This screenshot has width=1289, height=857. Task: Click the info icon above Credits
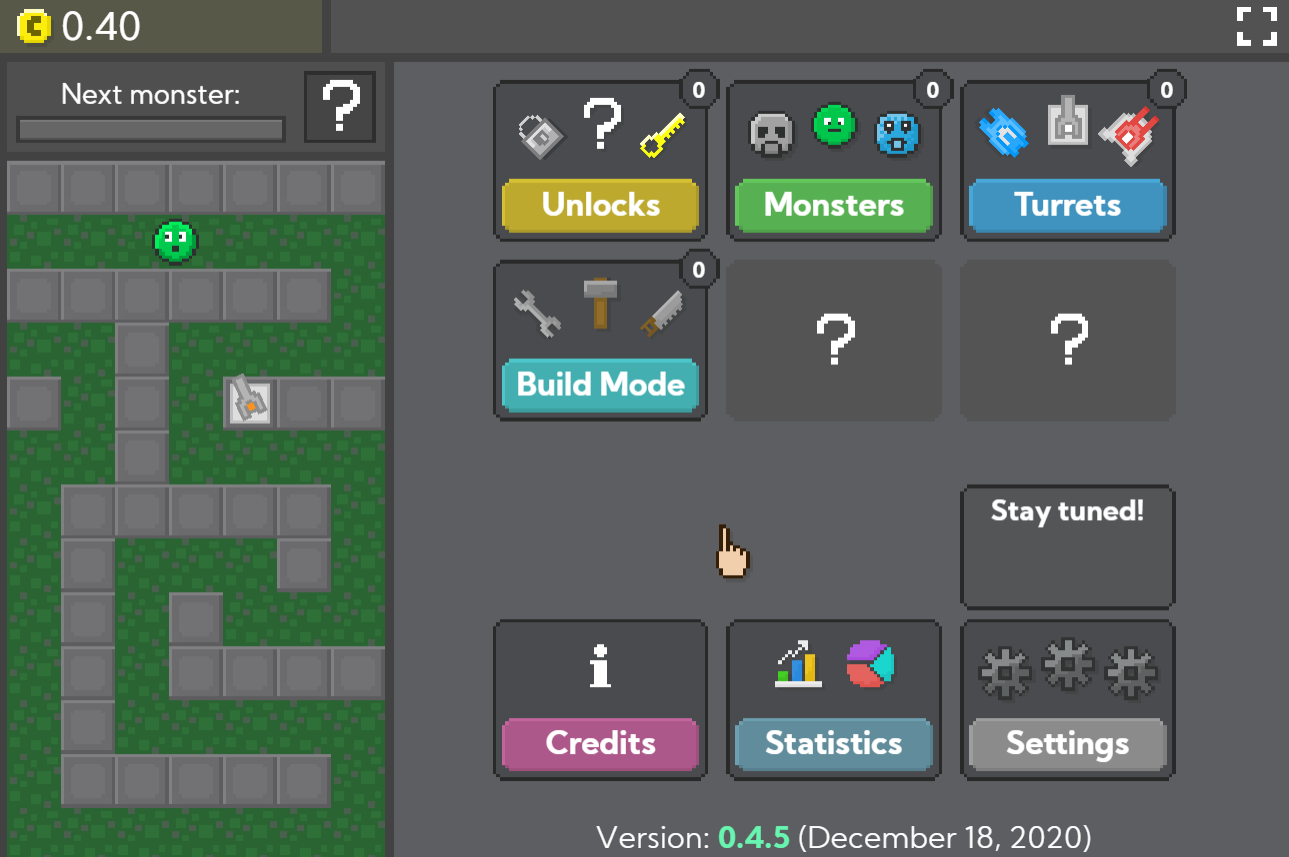pyautogui.click(x=600, y=666)
